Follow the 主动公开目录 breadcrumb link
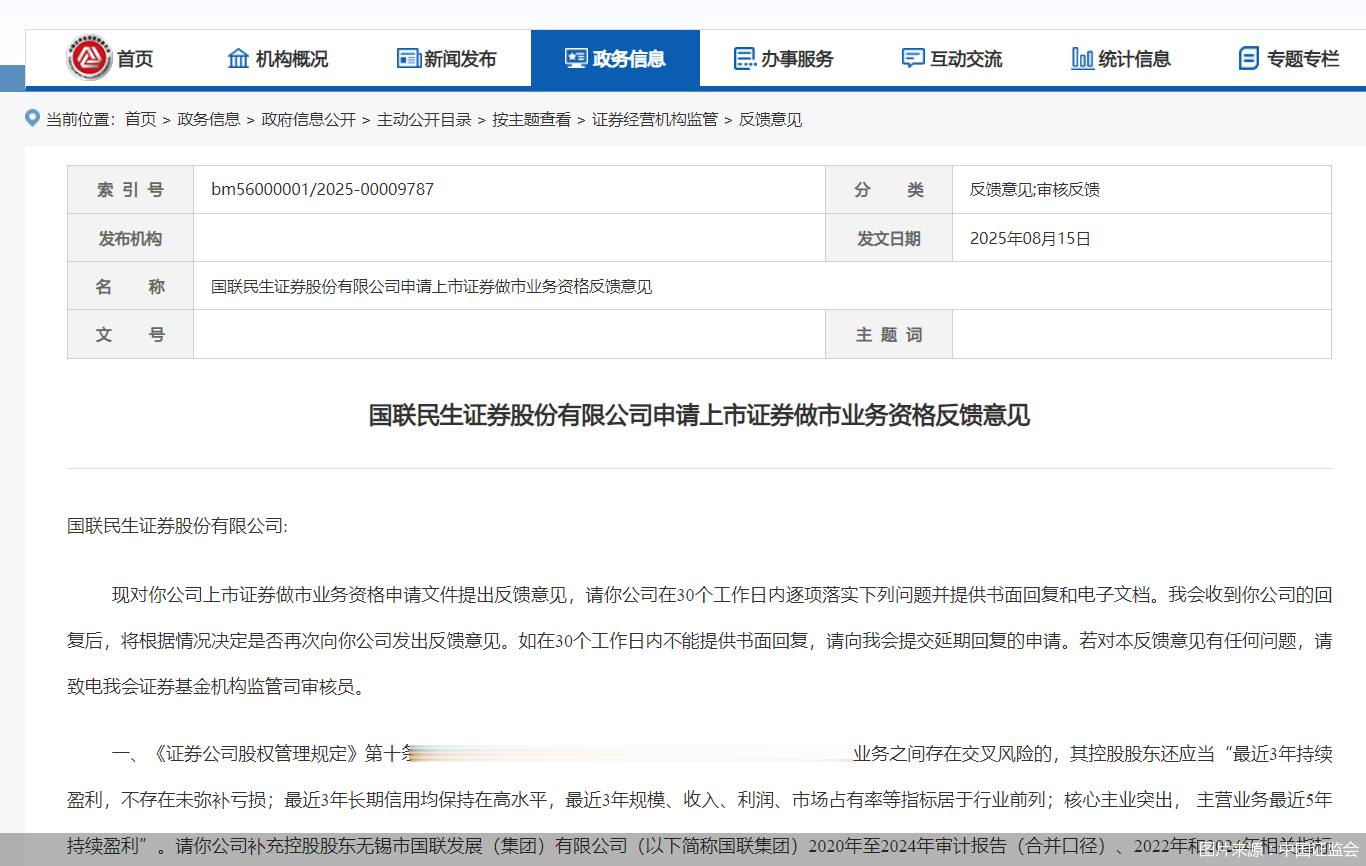 click(x=424, y=120)
